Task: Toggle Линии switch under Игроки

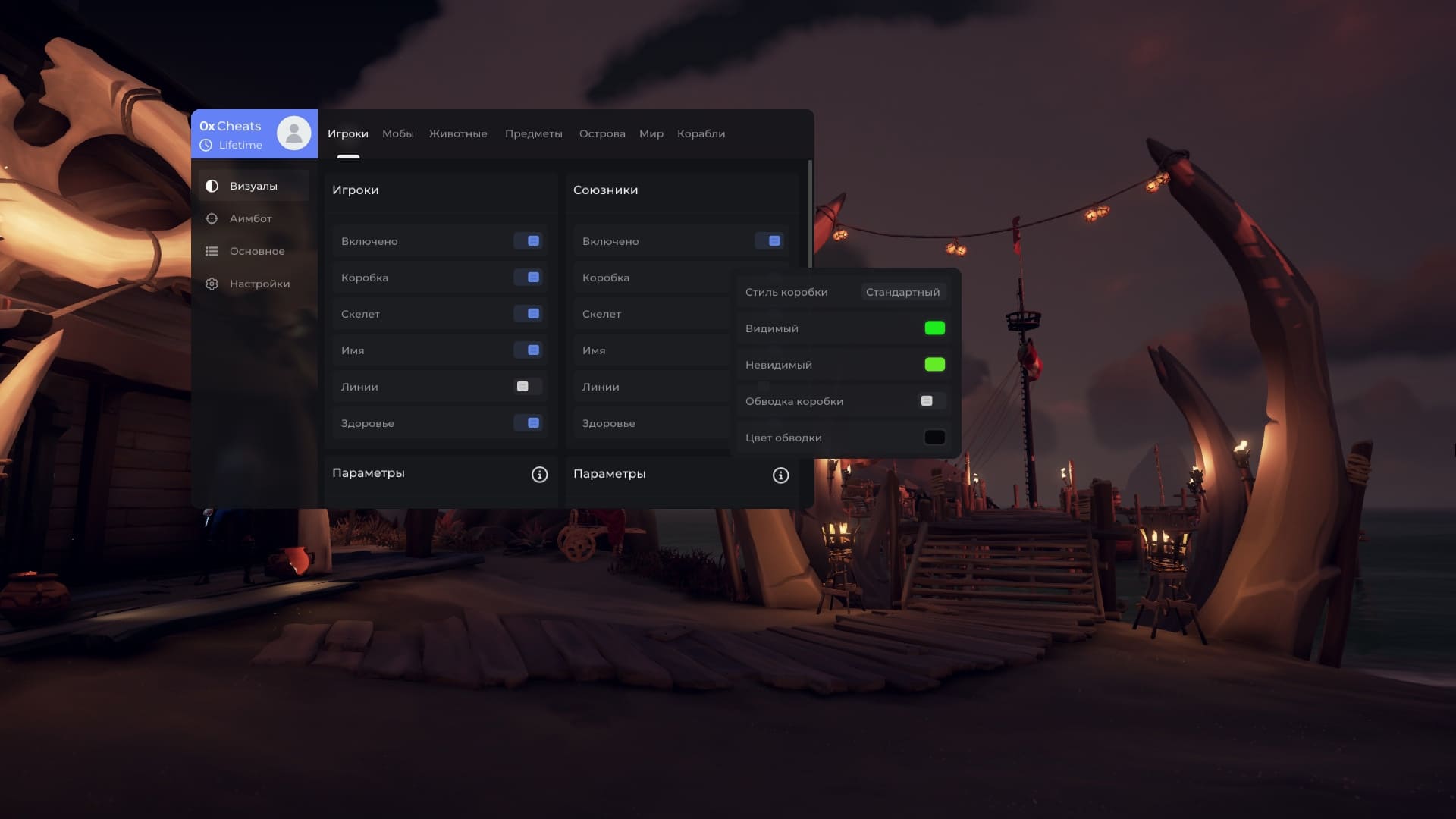Action: (528, 387)
